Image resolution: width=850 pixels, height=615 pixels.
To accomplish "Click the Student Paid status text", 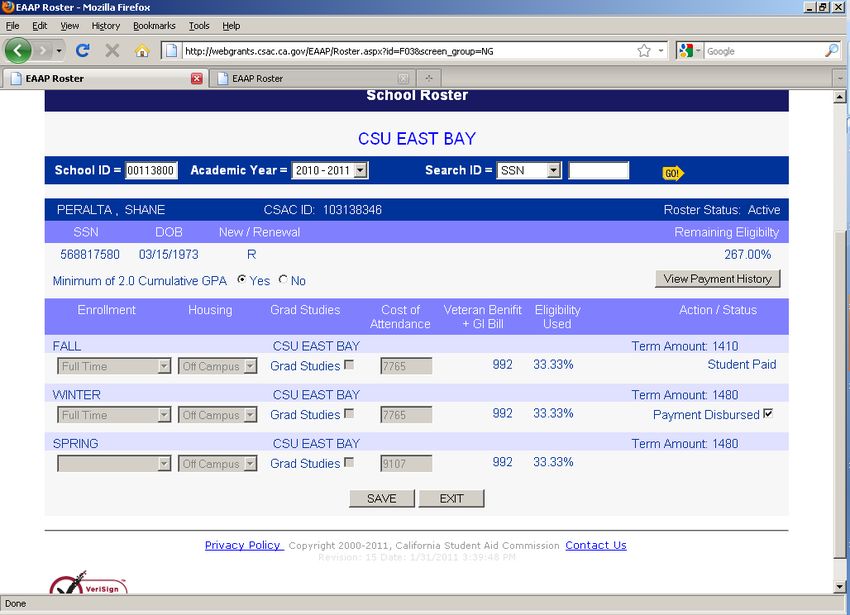I will tap(742, 364).
